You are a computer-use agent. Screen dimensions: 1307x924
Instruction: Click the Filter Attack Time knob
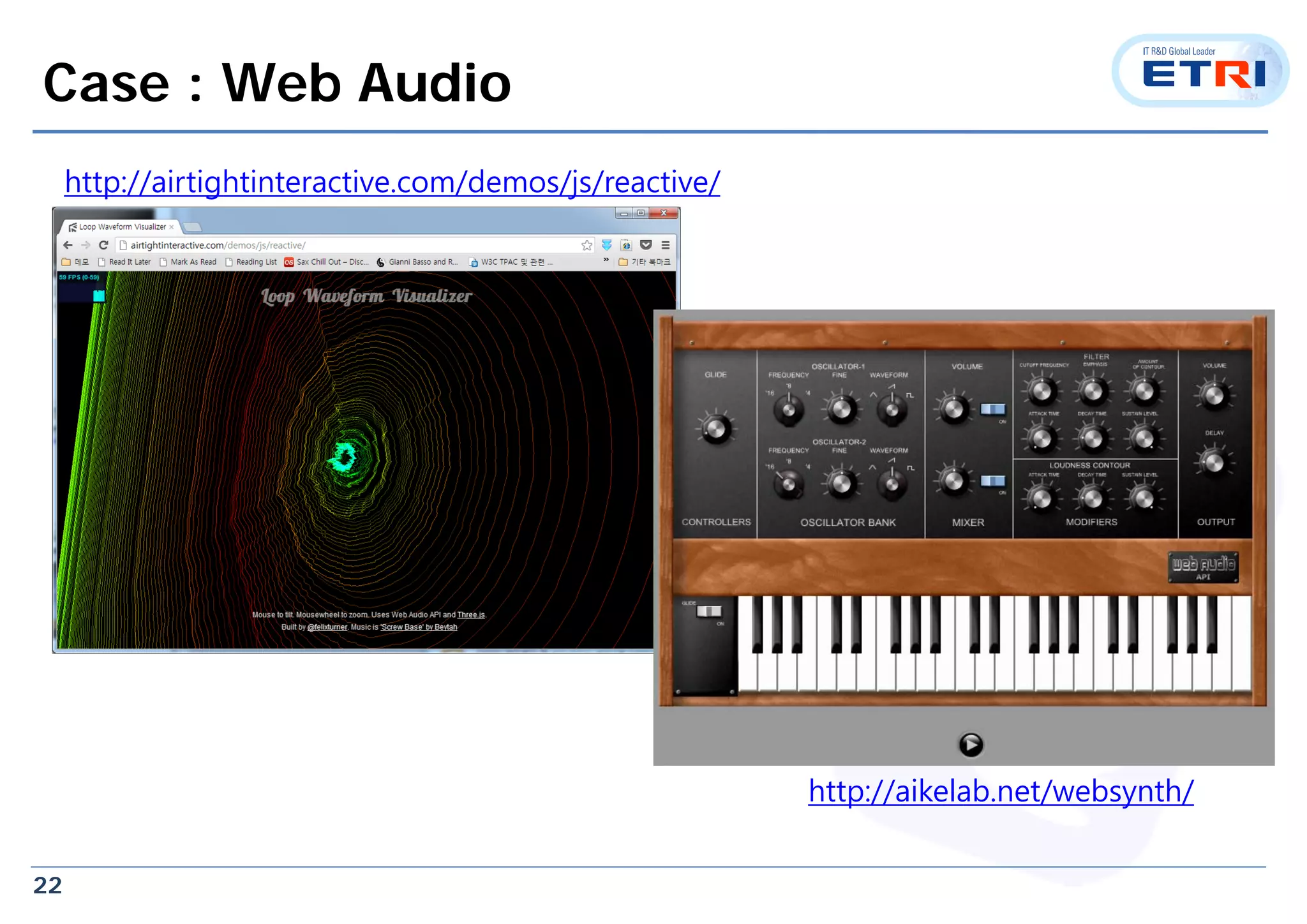[x=1042, y=438]
